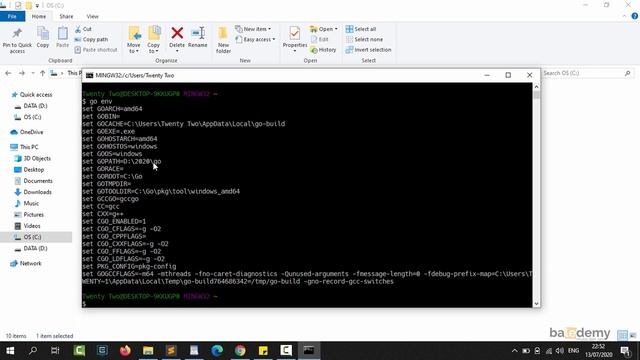Click Cut in Clipboard group
Screen dimensions: 640x360
pyautogui.click(x=83, y=29)
